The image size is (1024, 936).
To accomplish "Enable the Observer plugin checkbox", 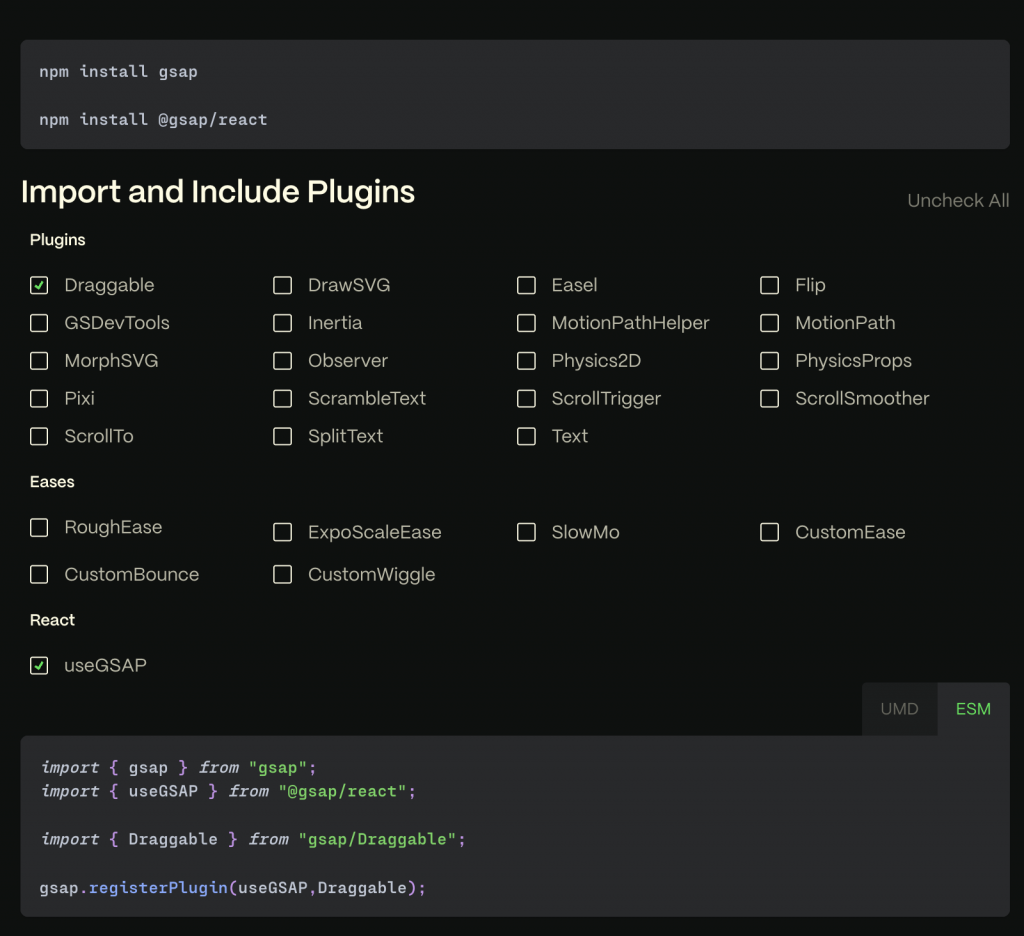I will [283, 361].
